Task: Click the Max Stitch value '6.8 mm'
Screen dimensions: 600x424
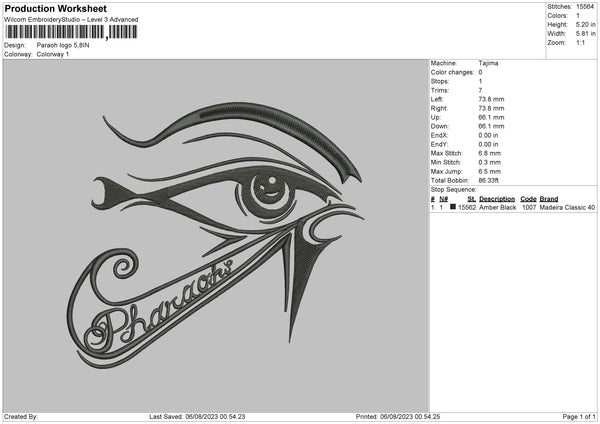Action: pyautogui.click(x=489, y=153)
